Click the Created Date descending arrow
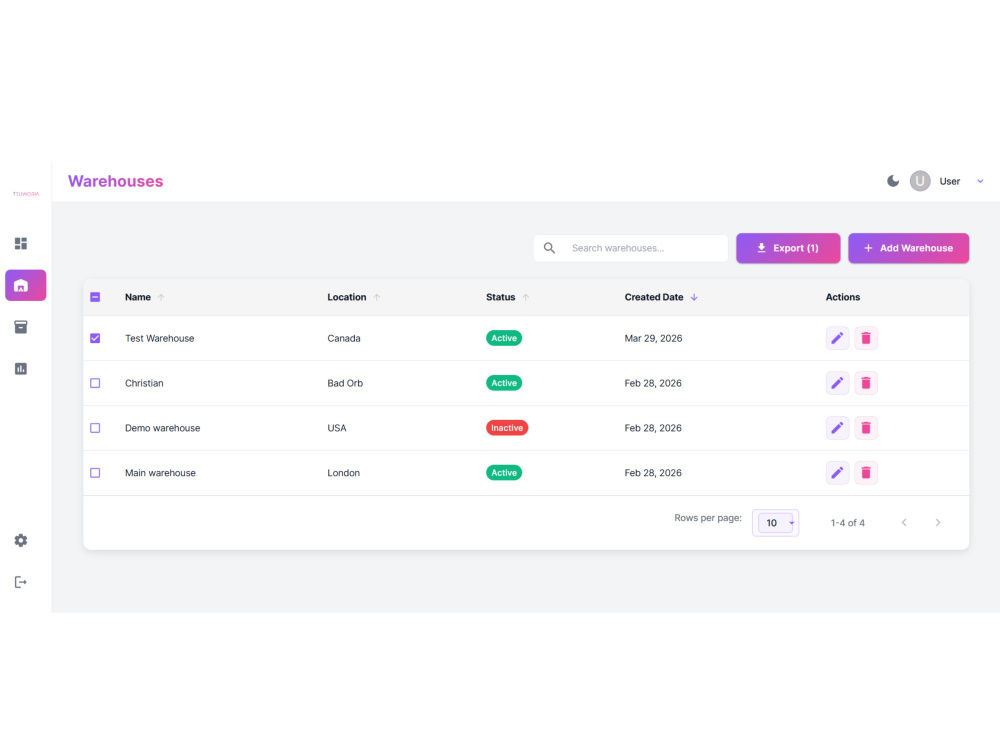The height and width of the screenshot is (750, 1000). [x=694, y=297]
